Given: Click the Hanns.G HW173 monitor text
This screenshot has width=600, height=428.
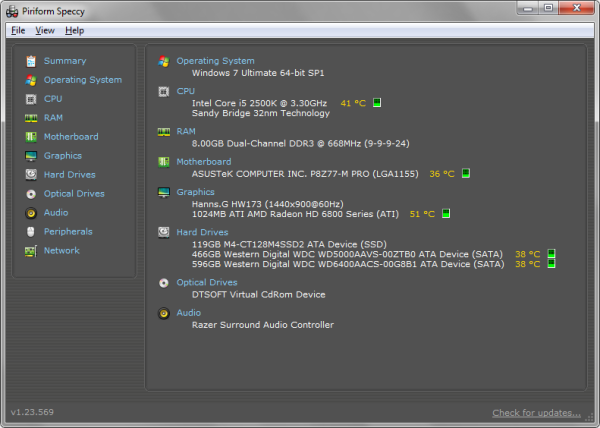Looking at the screenshot, I should (x=267, y=204).
